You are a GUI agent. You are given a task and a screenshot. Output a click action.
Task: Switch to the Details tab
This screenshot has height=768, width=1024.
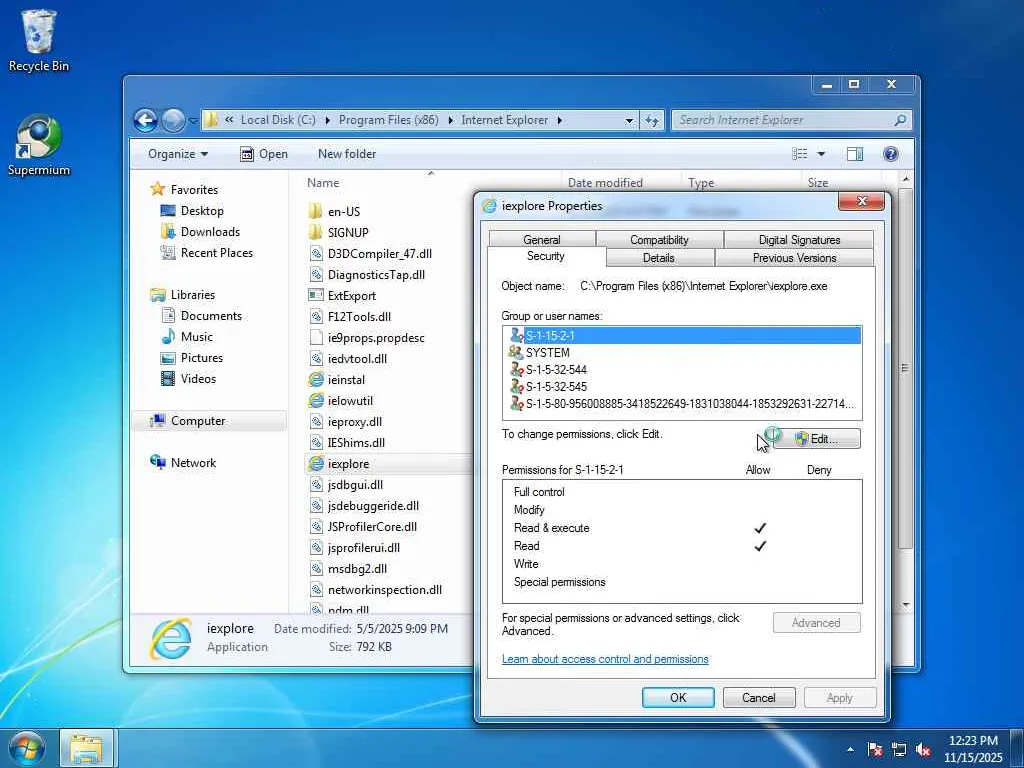tap(658, 258)
